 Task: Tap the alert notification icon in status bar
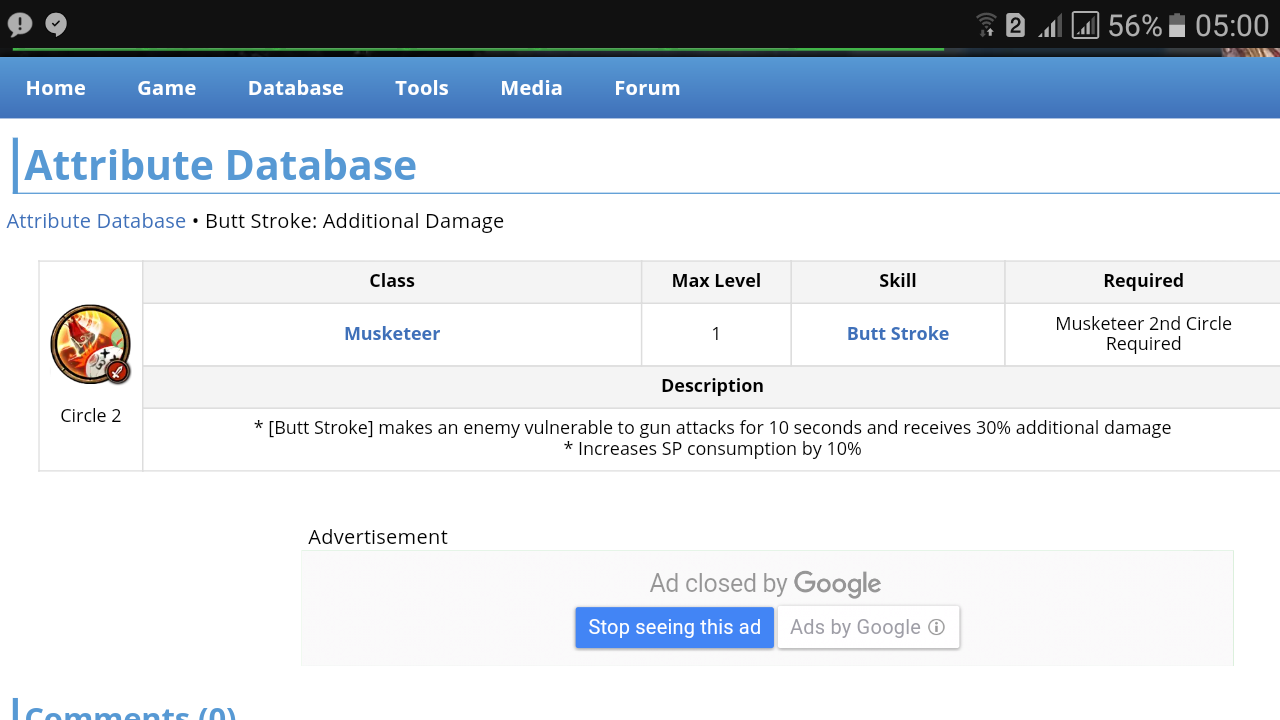click(x=20, y=25)
